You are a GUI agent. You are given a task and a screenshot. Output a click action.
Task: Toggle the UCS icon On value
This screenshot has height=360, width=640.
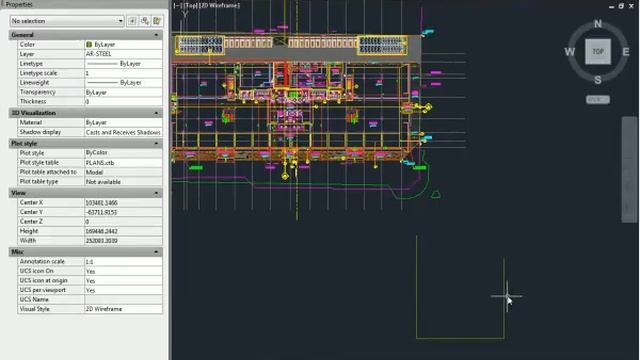[x=123, y=271]
